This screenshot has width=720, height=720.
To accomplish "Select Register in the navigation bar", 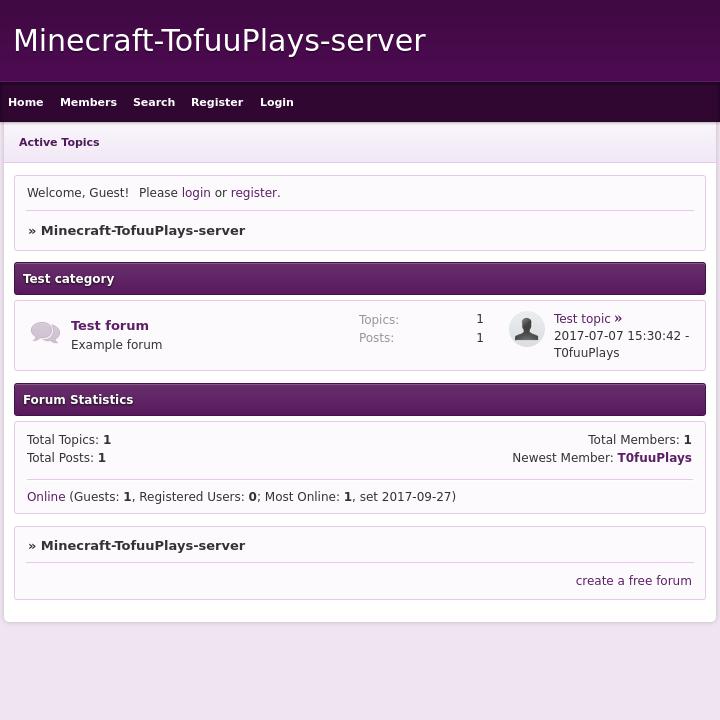I will (x=217, y=102).
